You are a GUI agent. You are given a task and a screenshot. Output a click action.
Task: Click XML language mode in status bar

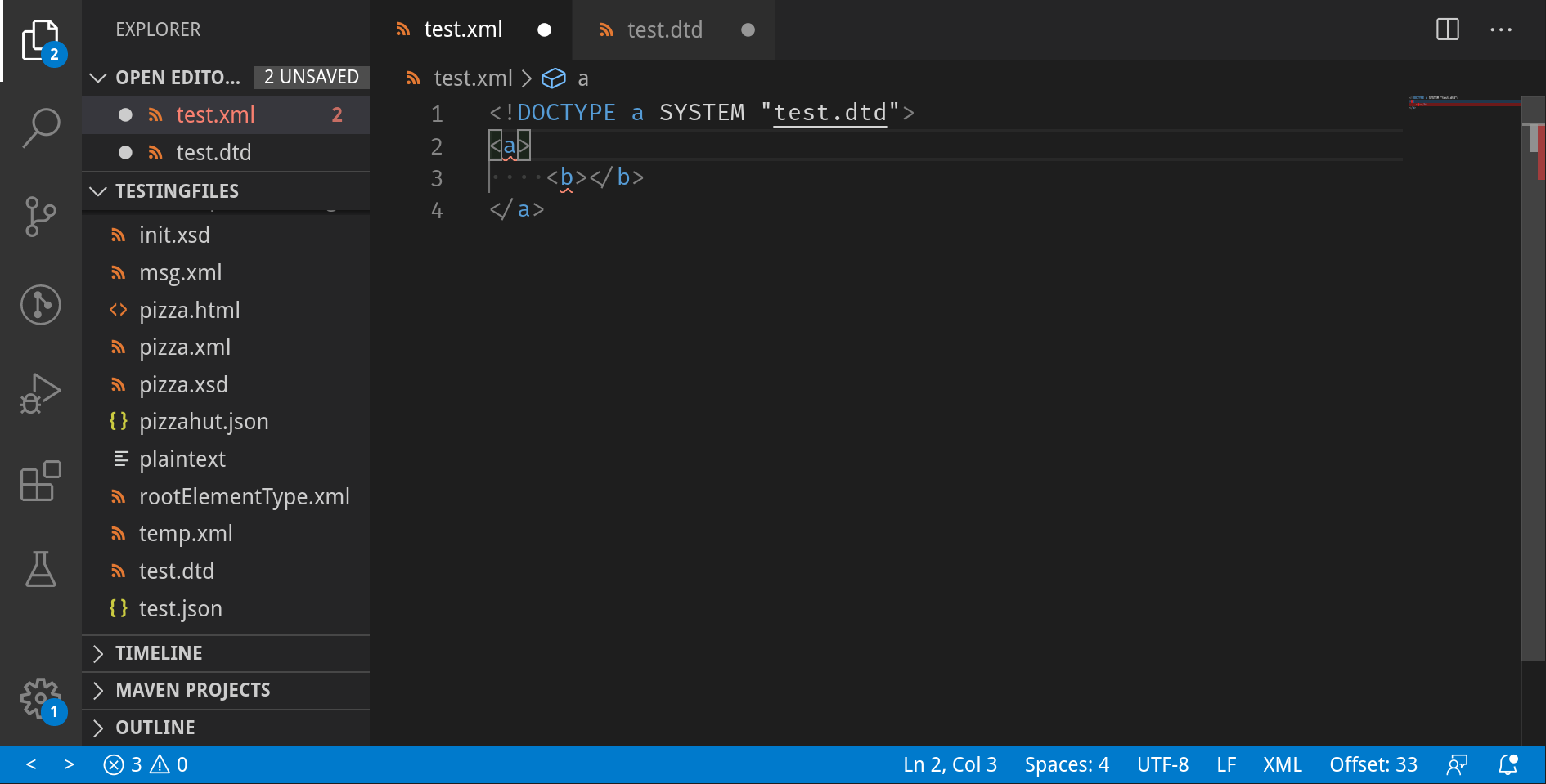click(1282, 764)
